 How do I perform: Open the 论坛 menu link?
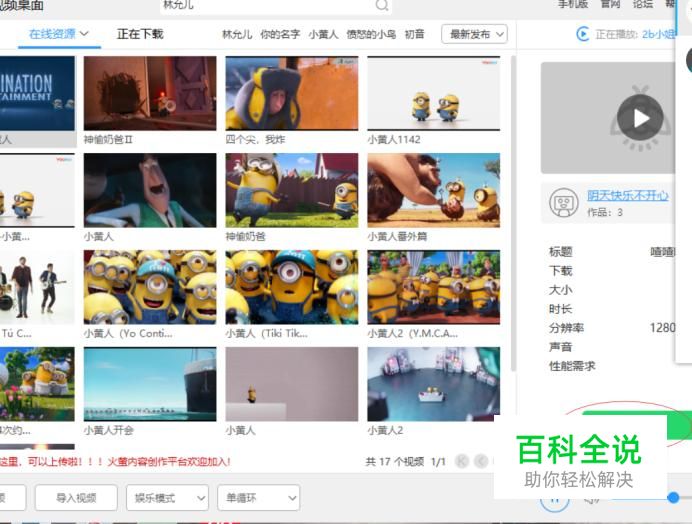(x=643, y=4)
